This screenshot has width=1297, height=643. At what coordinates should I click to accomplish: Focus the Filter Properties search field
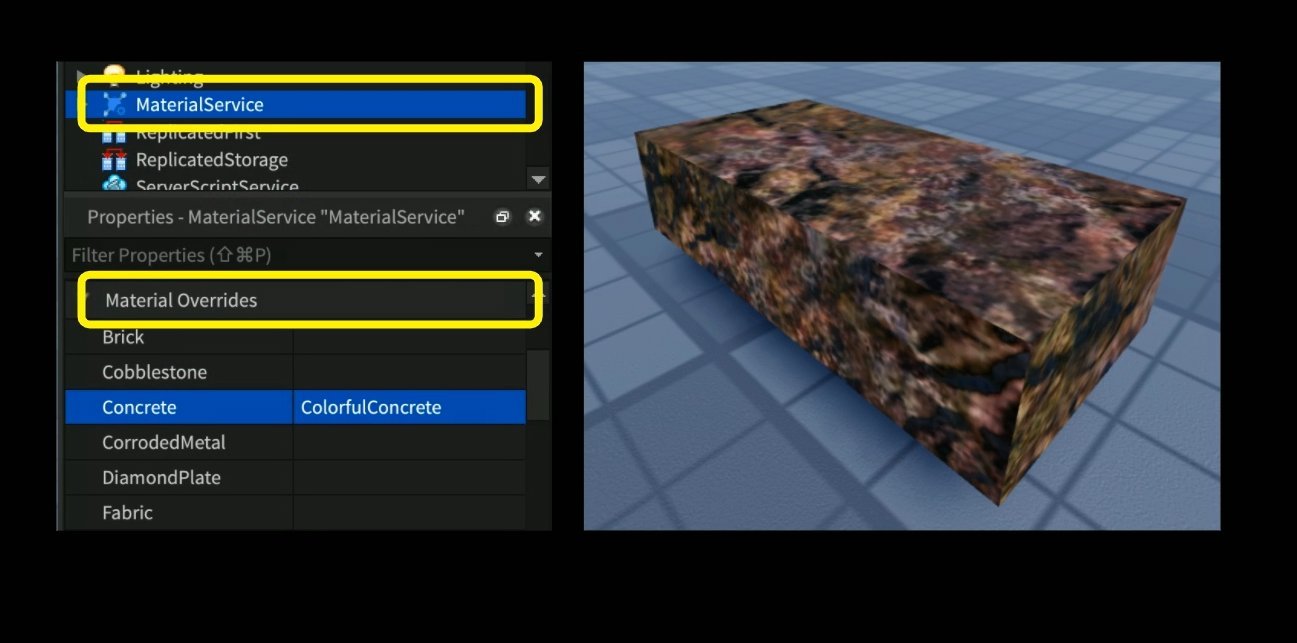(x=298, y=256)
